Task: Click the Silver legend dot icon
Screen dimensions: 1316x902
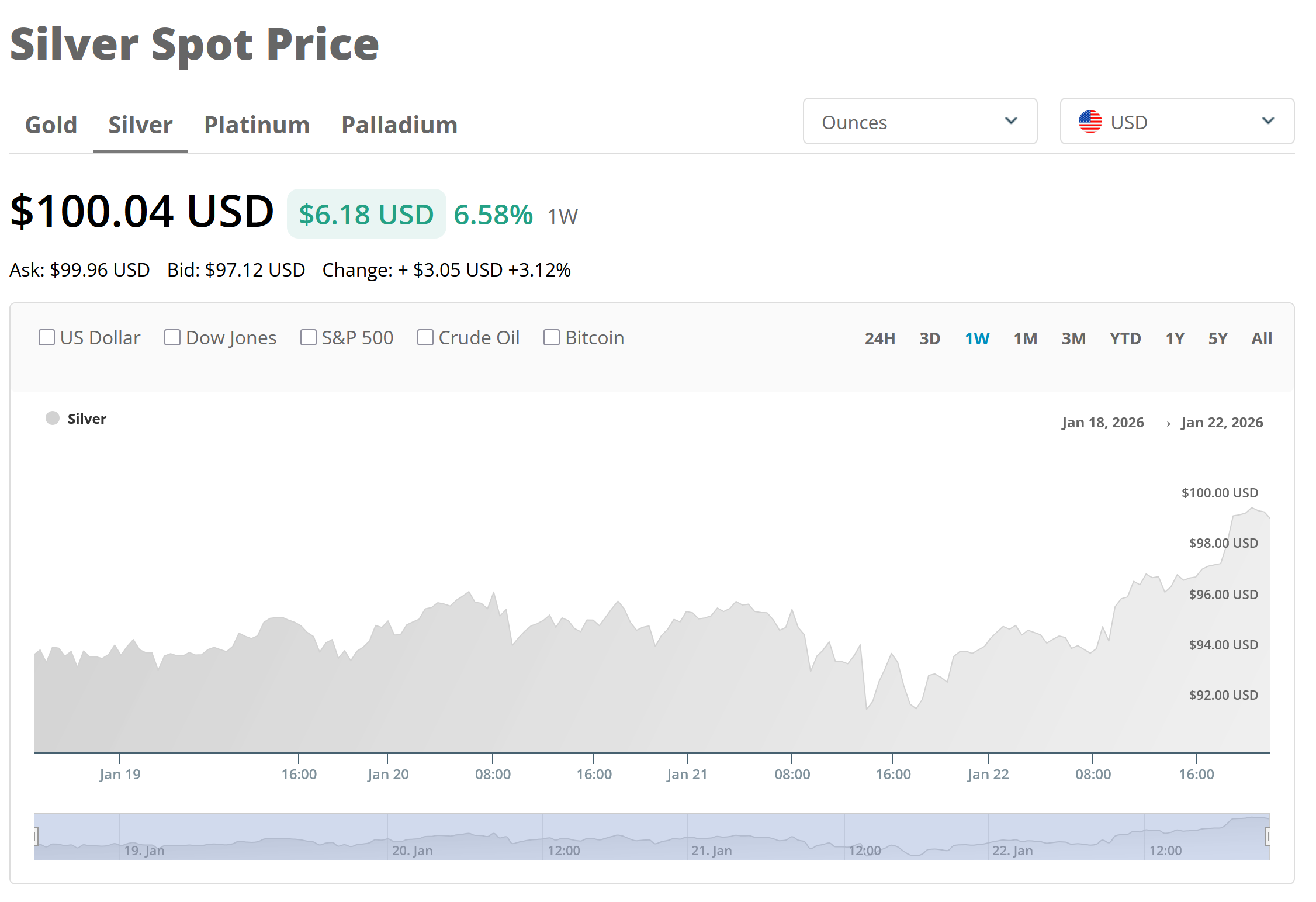Action: (53, 418)
